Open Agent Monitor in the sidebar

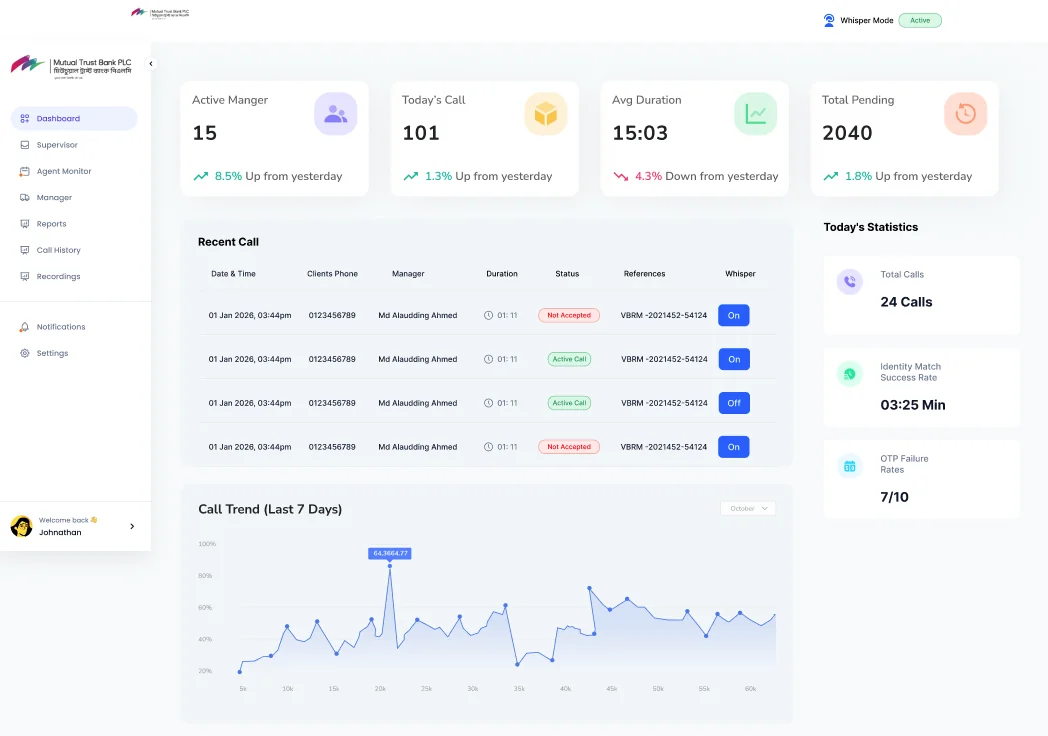pos(64,171)
